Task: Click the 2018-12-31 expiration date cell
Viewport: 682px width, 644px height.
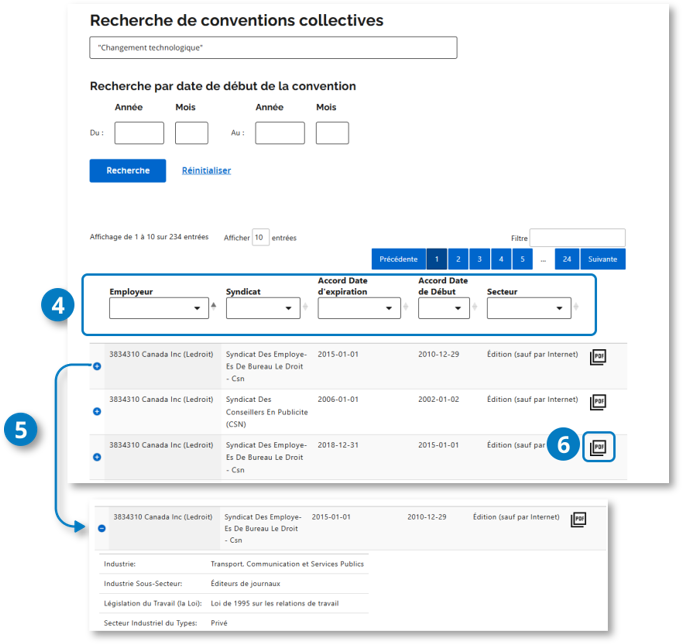Action: tap(338, 445)
